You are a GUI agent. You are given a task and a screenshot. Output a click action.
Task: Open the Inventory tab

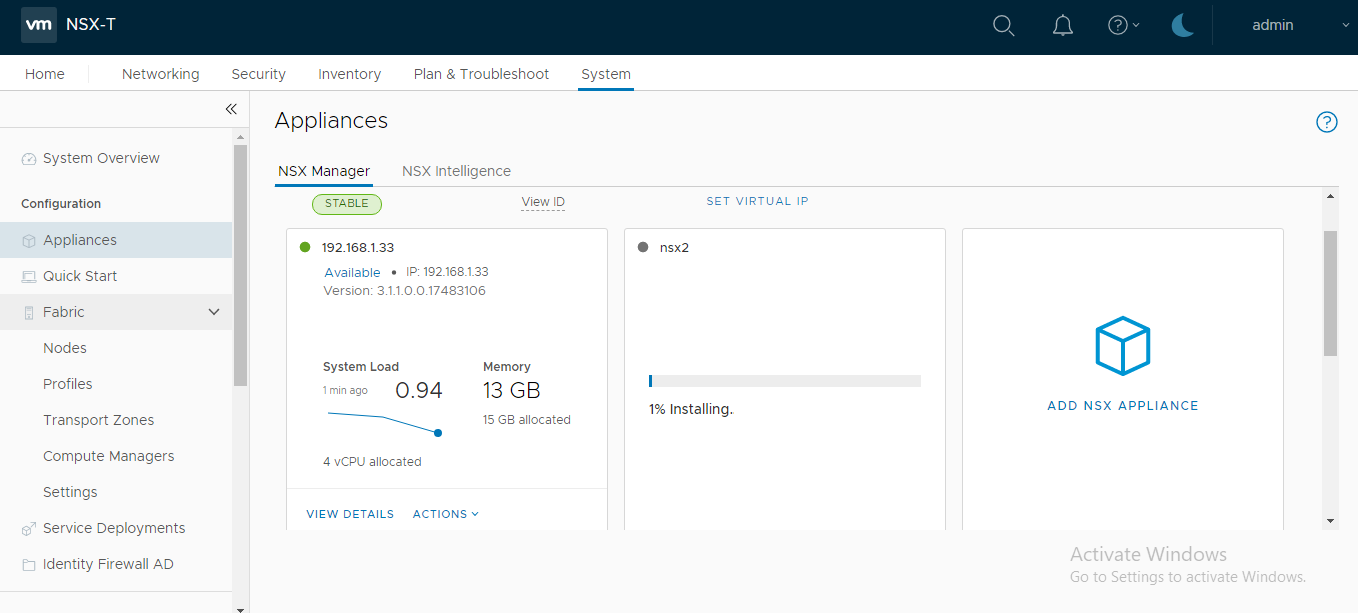(349, 74)
